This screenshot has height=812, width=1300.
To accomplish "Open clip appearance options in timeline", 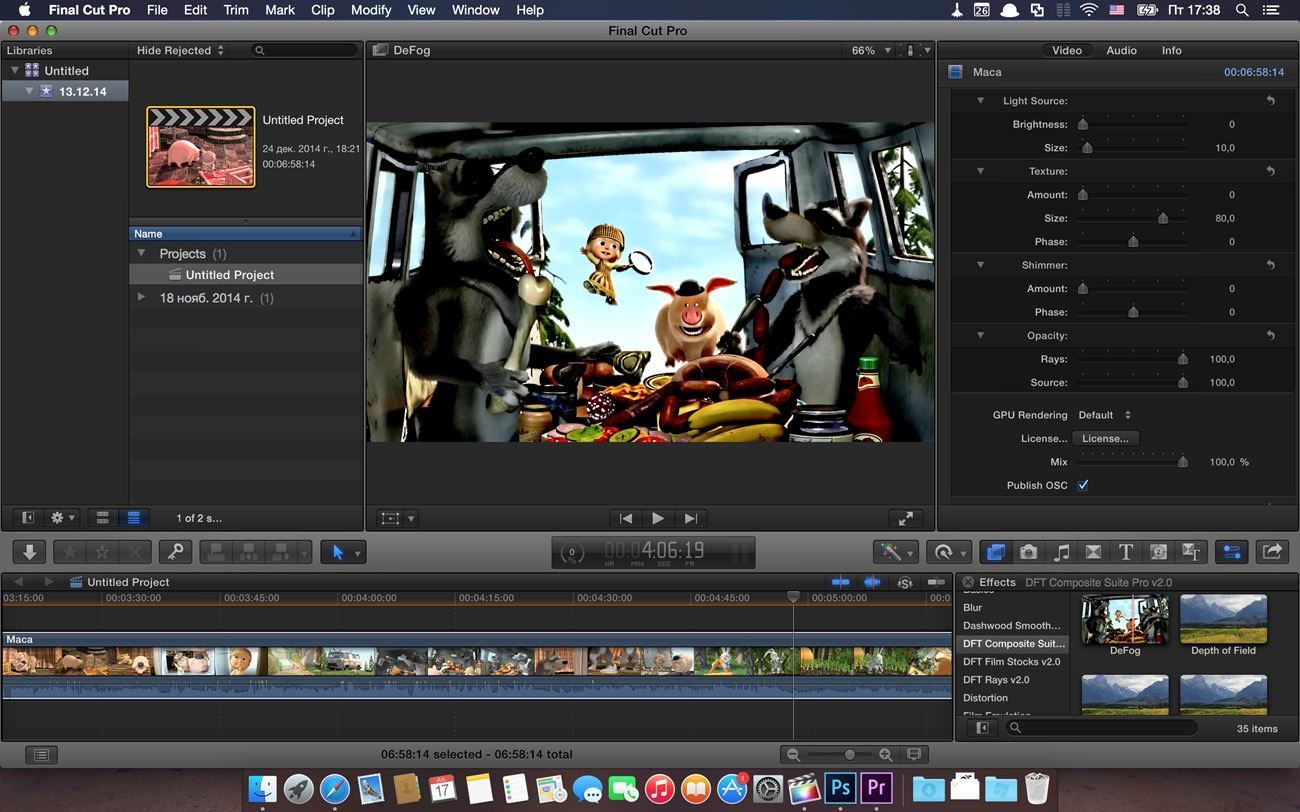I will coord(913,755).
